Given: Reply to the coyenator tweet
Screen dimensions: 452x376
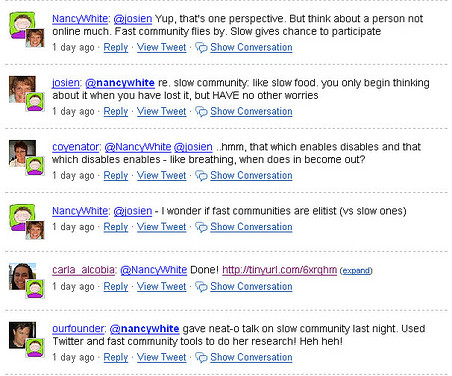Looking at the screenshot, I should click(x=116, y=176).
